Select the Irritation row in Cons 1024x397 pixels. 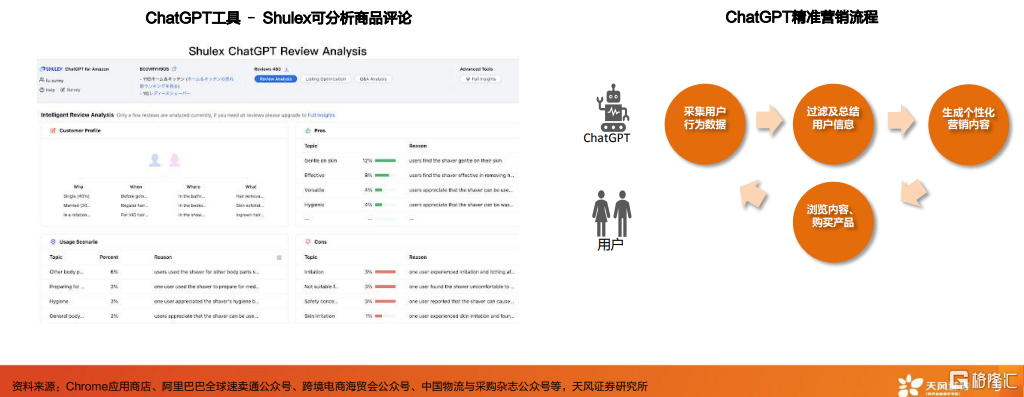pos(409,272)
